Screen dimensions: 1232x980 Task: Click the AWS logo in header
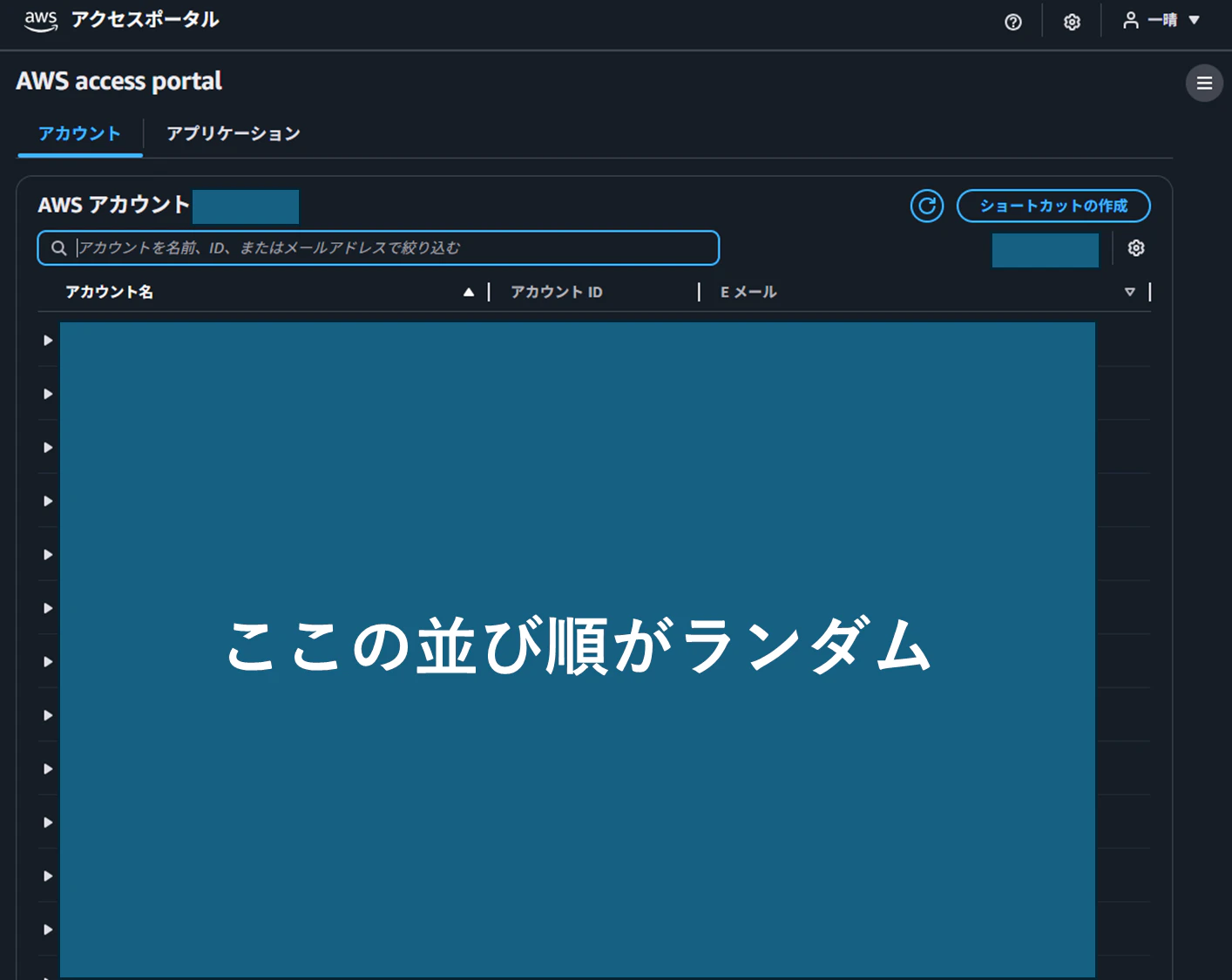[x=41, y=21]
